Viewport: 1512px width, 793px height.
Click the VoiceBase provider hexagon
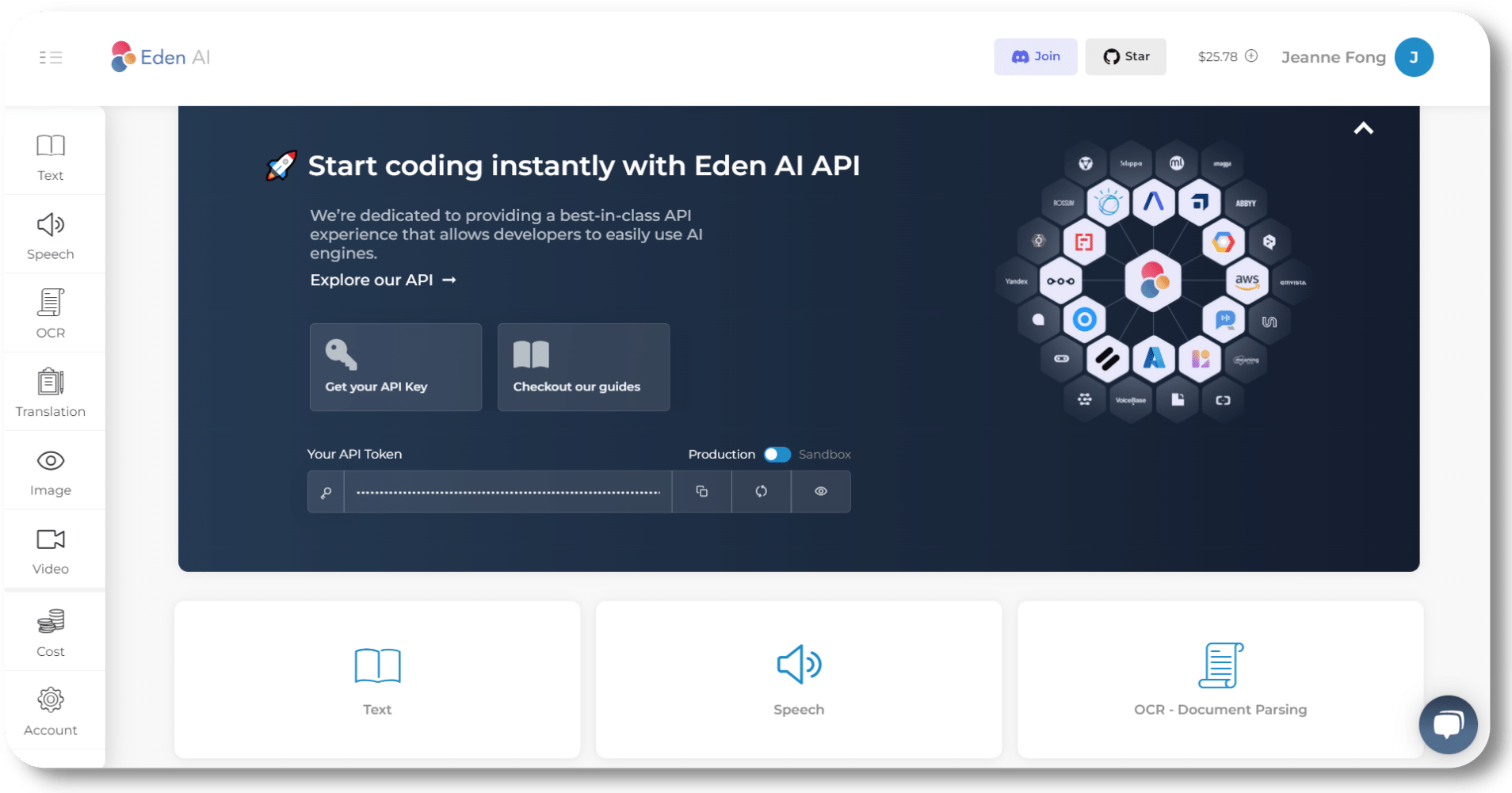pos(1131,400)
